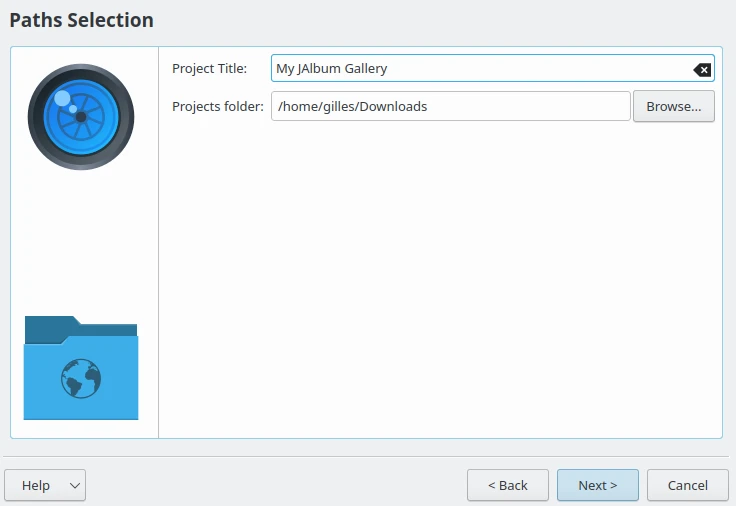Click the blue web folder icon
Image resolution: width=736 pixels, height=506 pixels.
pos(81,368)
